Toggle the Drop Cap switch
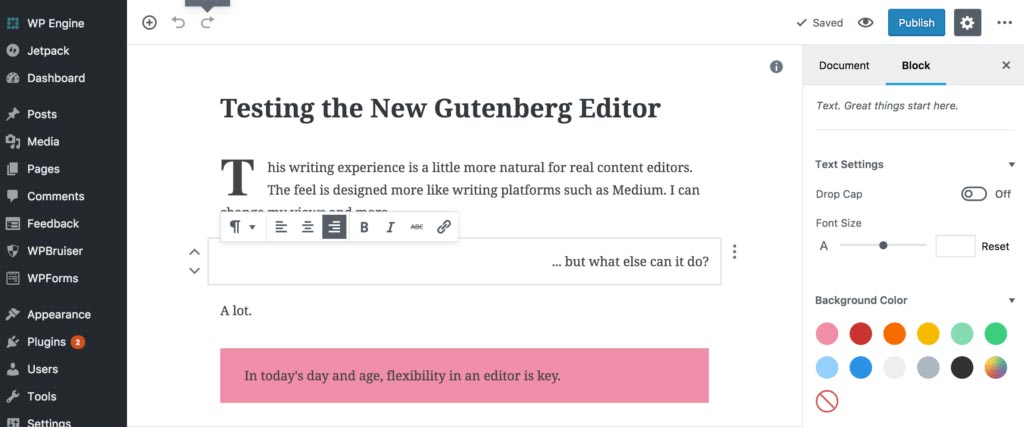The width and height of the screenshot is (1024, 427). click(x=974, y=194)
